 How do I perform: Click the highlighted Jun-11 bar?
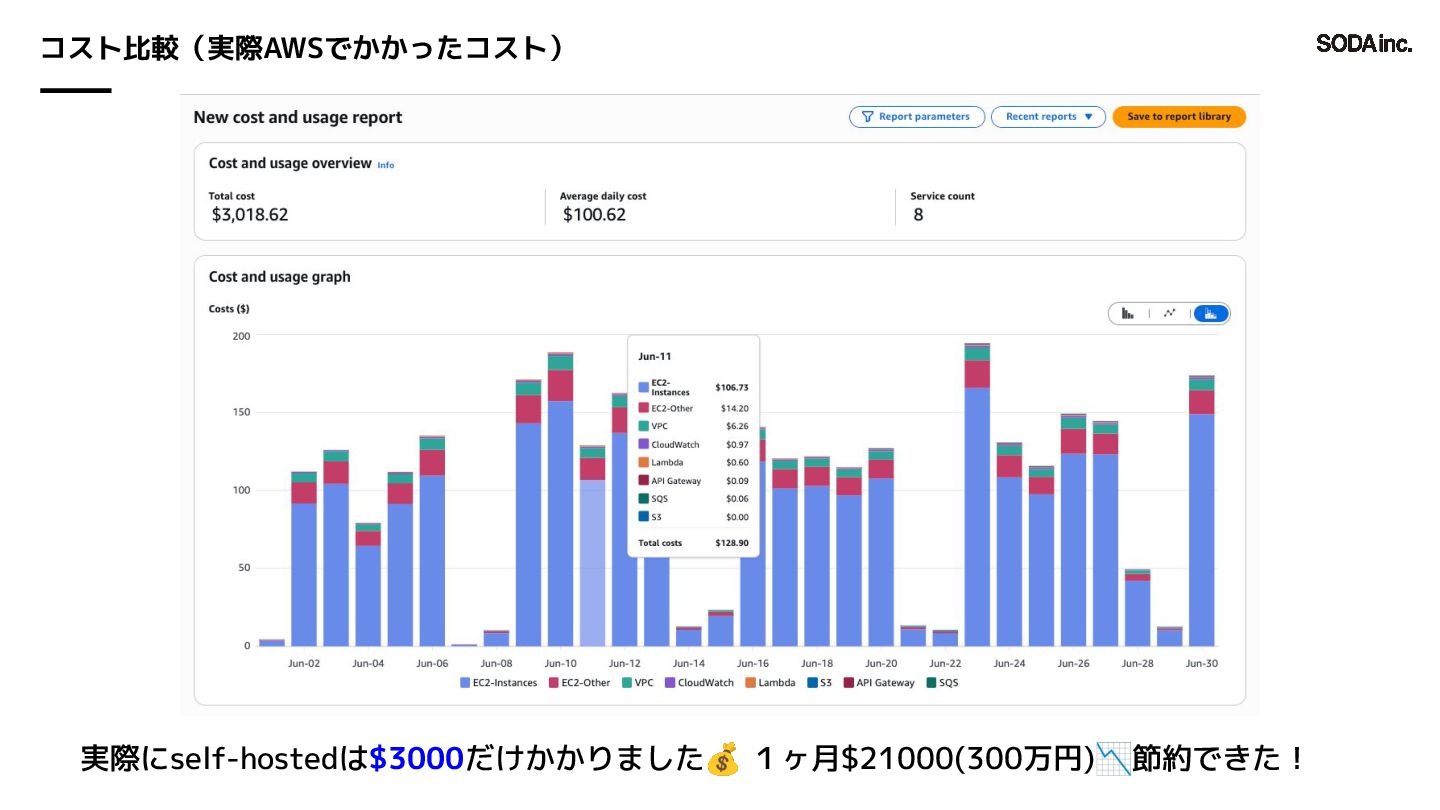pos(593,546)
